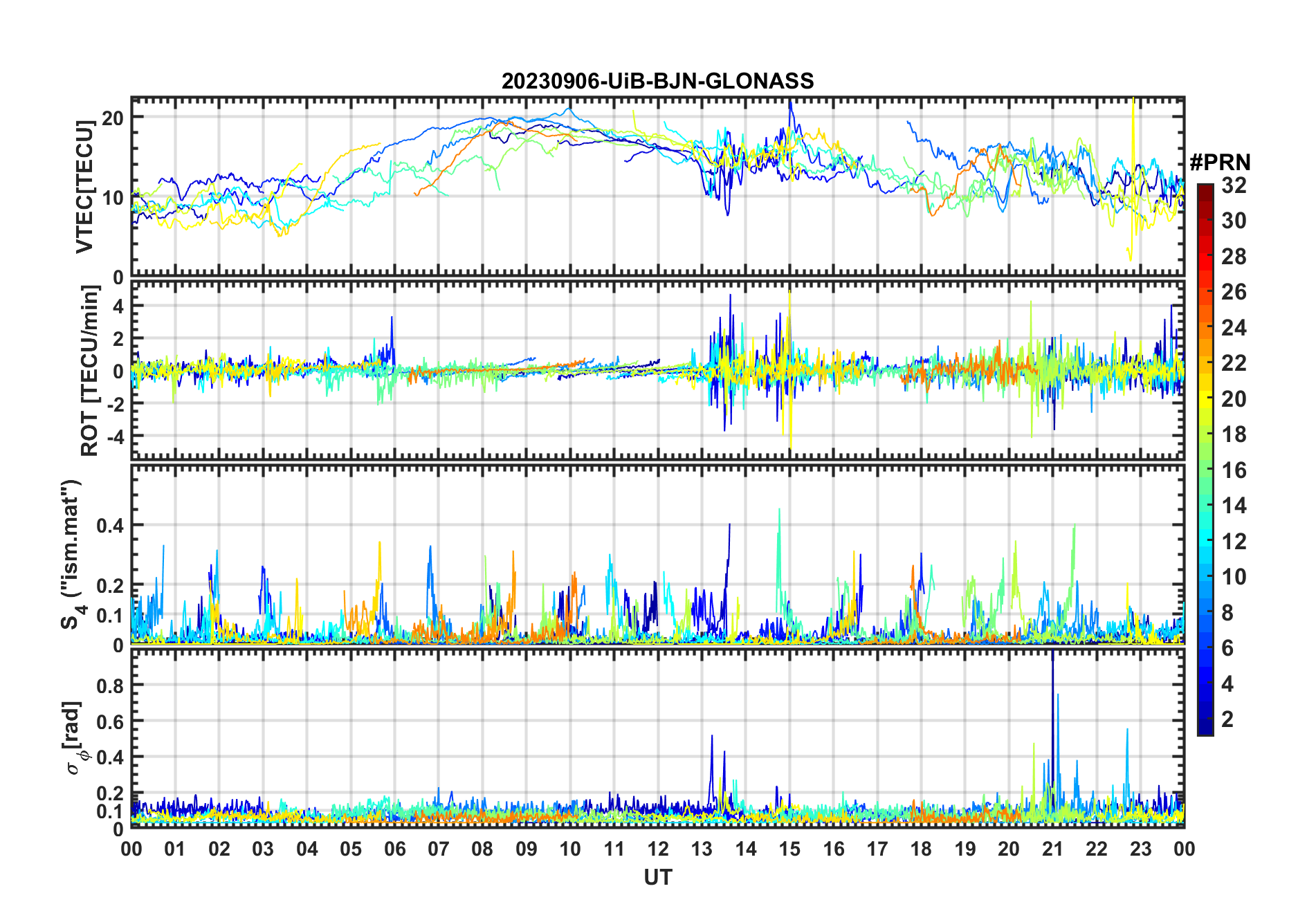Click hour label 23 on the UT axis

click(x=1141, y=849)
